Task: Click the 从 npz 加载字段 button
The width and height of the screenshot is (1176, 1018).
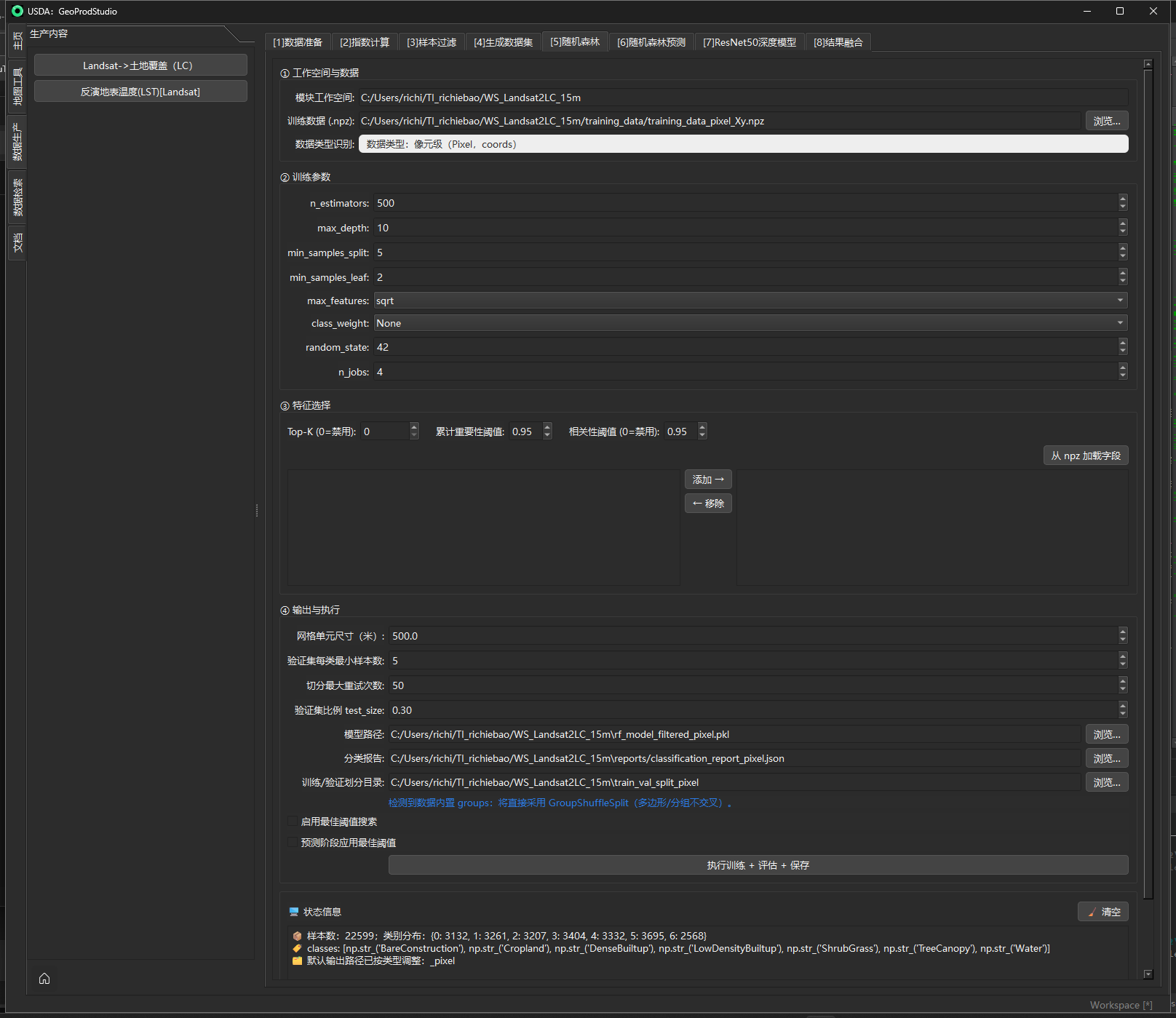Action: (1085, 456)
